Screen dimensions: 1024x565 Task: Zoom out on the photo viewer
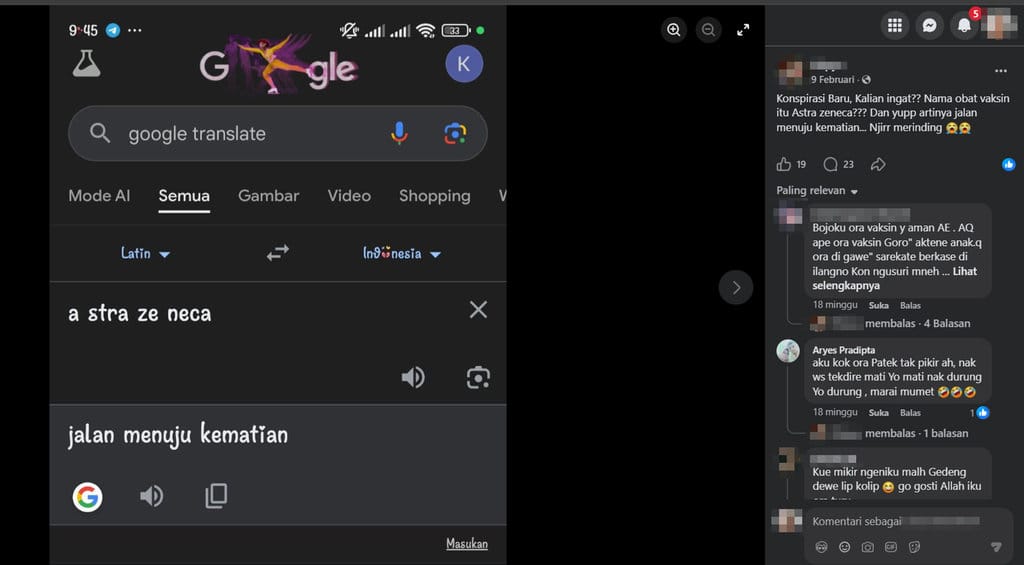click(708, 29)
